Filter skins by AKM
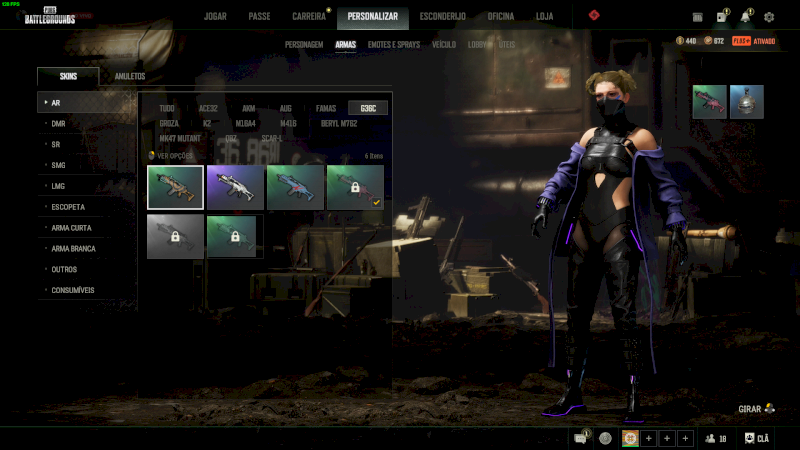The width and height of the screenshot is (800, 450). pos(248,108)
